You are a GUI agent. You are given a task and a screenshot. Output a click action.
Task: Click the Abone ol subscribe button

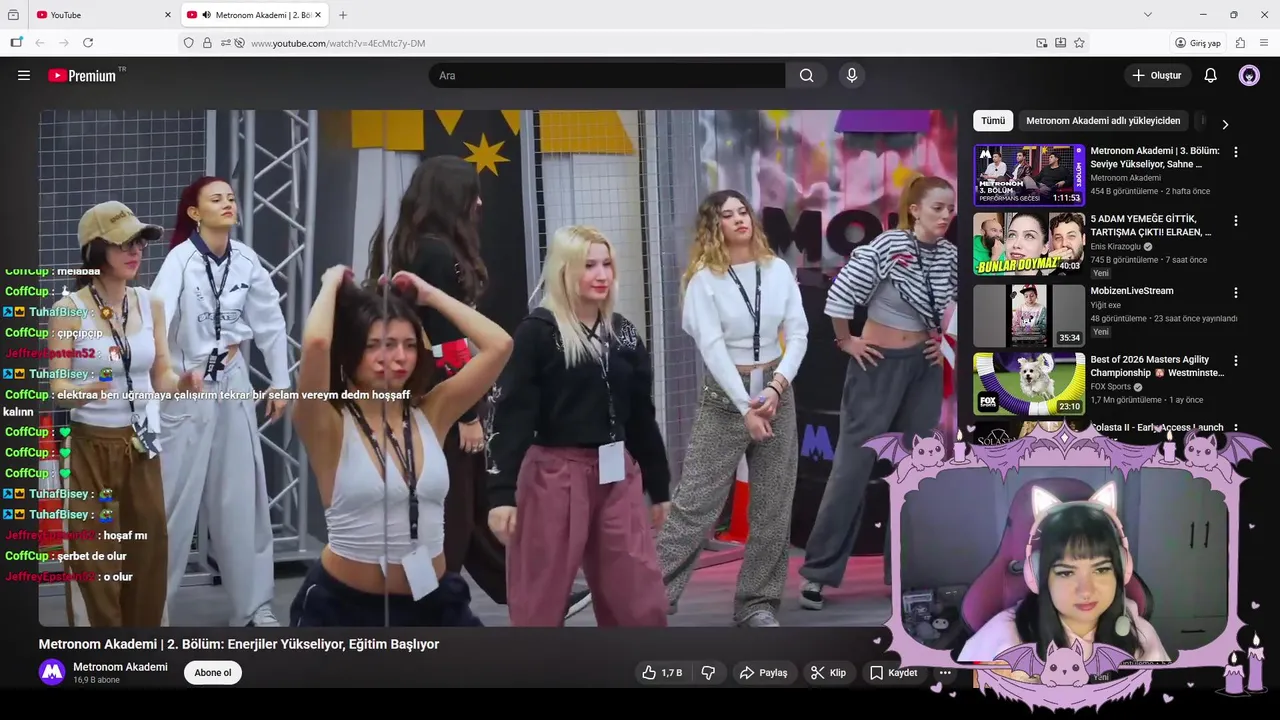pos(213,673)
